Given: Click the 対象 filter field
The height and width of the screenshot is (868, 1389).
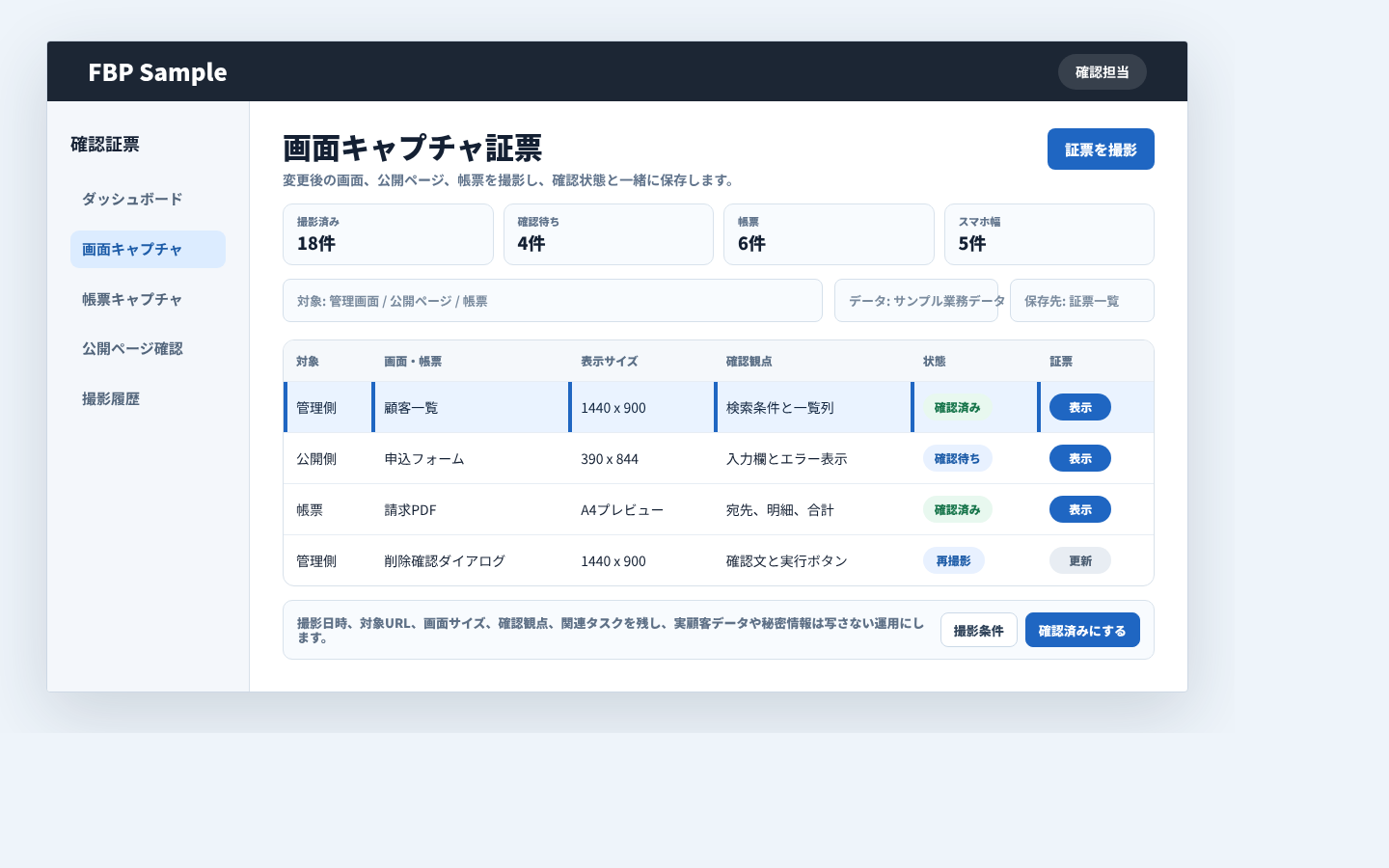Looking at the screenshot, I should click(553, 301).
